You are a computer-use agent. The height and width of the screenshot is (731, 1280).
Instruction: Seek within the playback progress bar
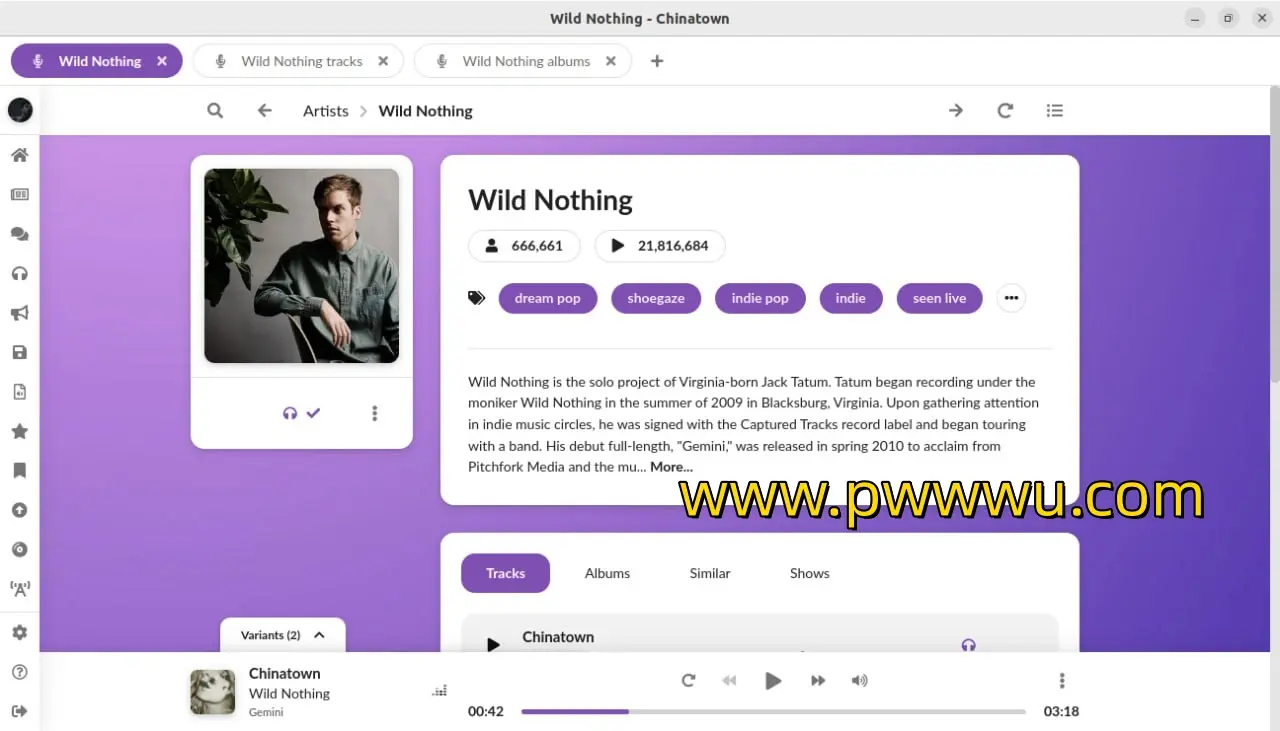pos(773,712)
